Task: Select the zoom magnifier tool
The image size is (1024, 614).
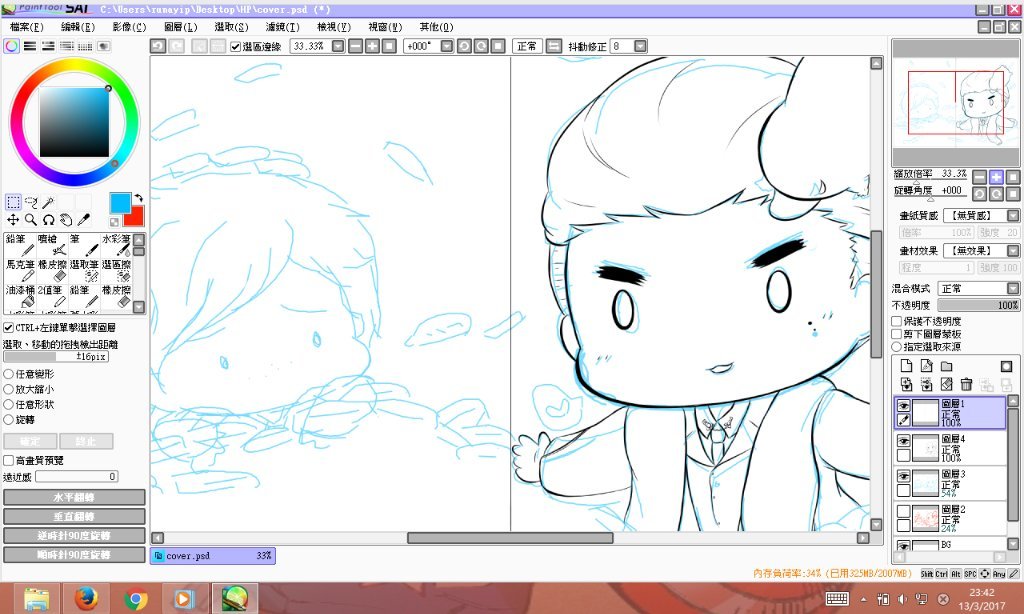Action: (31, 220)
